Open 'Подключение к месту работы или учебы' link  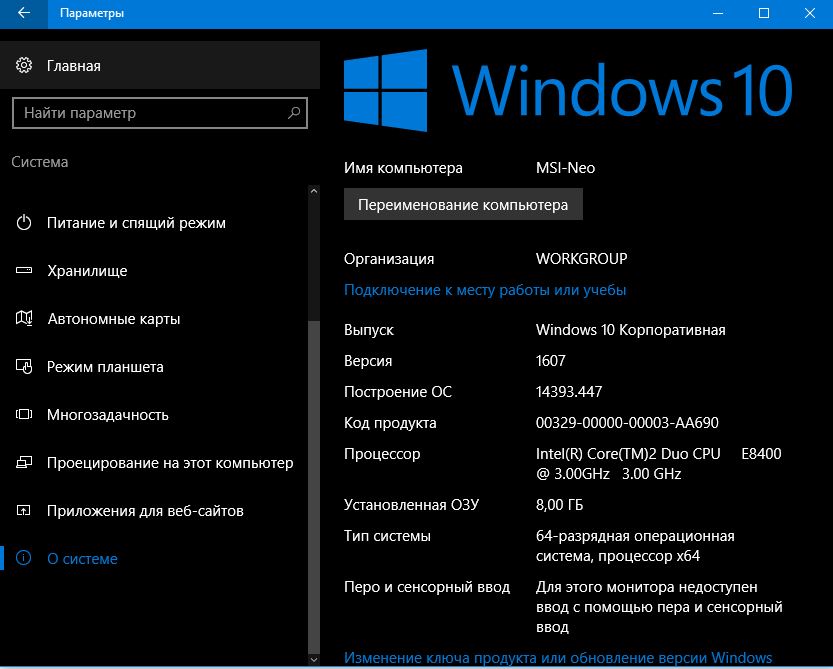click(x=485, y=290)
